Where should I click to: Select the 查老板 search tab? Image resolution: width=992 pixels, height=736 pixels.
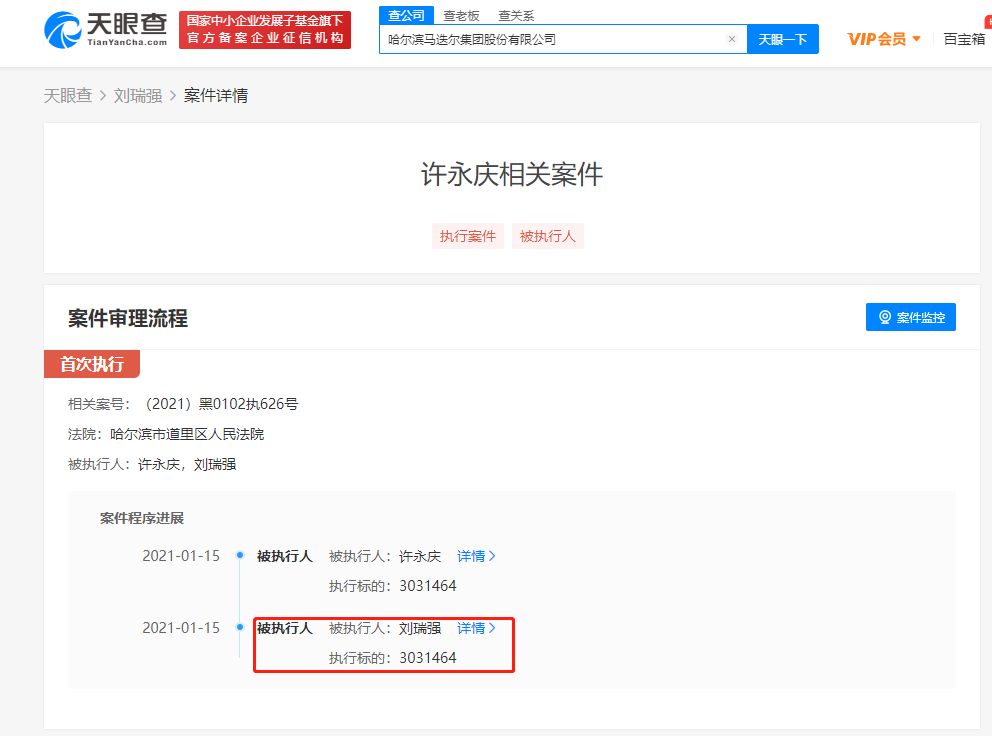click(461, 16)
